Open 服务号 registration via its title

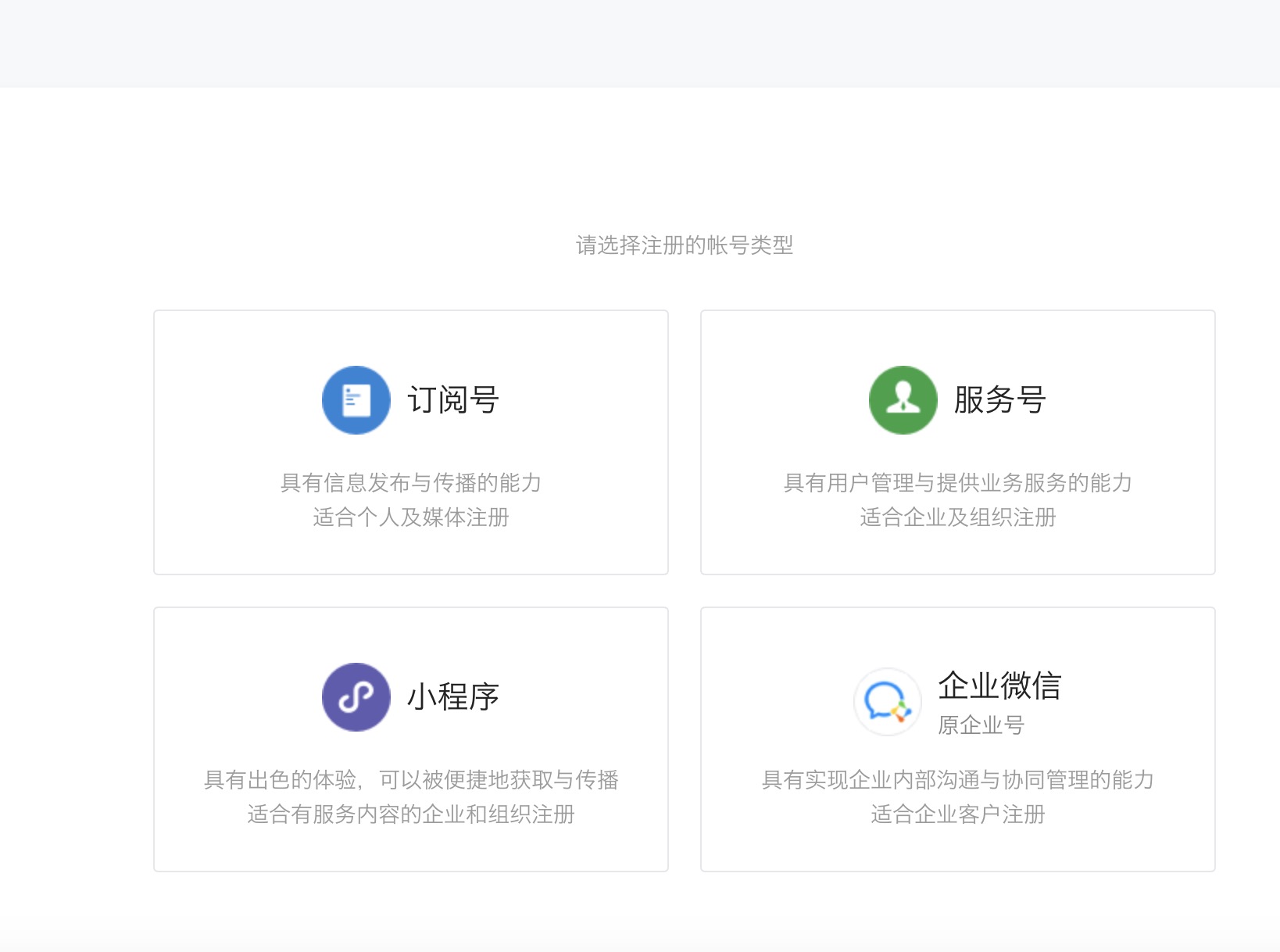(998, 399)
